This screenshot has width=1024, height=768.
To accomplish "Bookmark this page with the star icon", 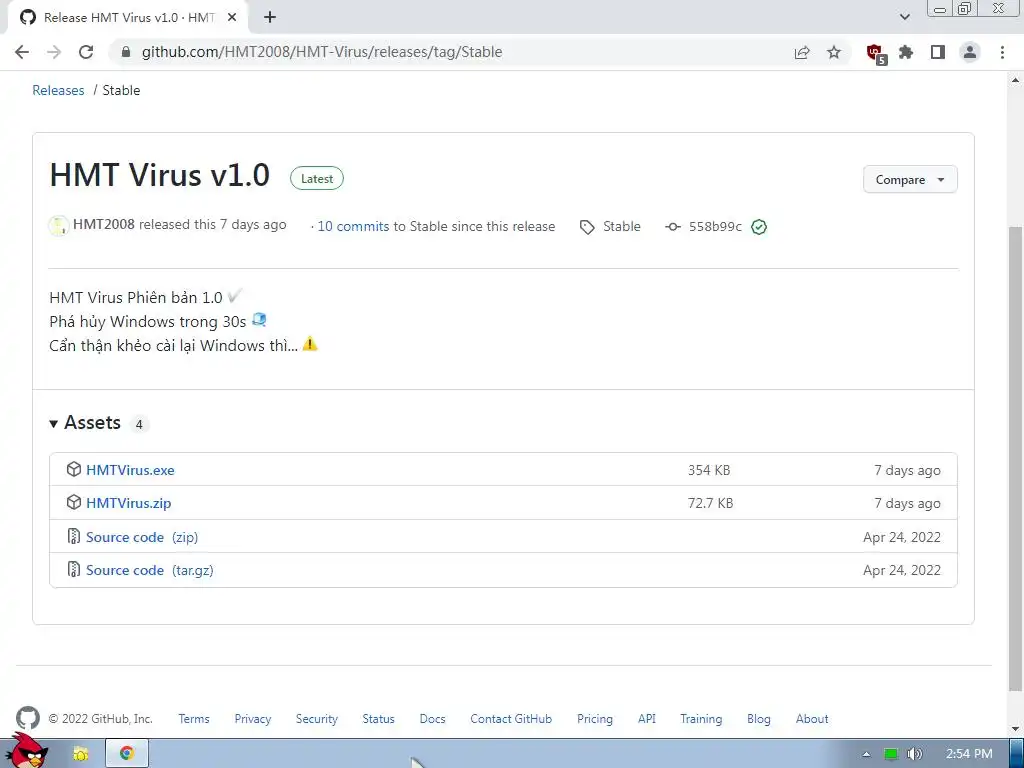I will click(x=834, y=52).
